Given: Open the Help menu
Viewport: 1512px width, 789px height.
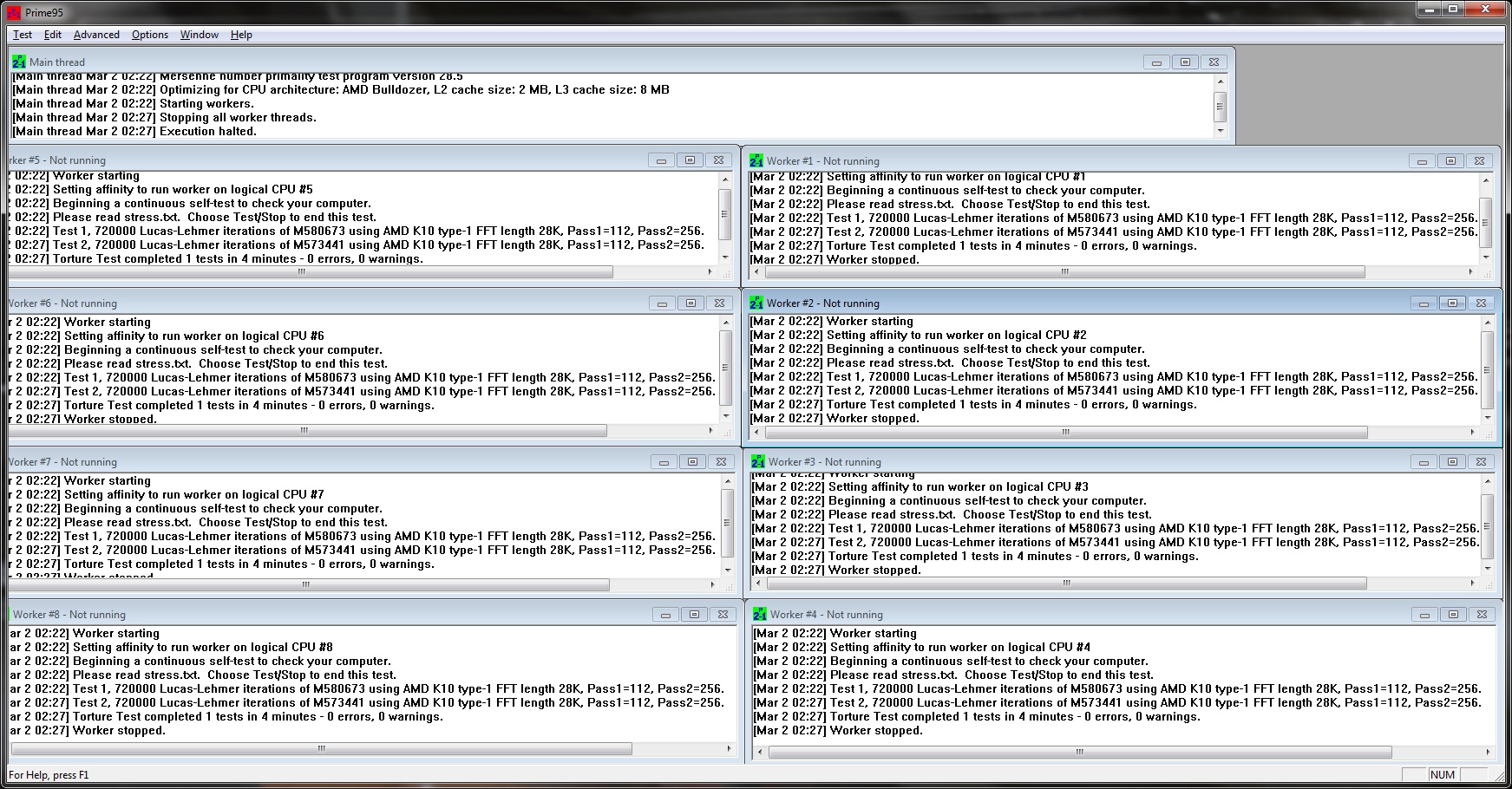Looking at the screenshot, I should coord(241,35).
